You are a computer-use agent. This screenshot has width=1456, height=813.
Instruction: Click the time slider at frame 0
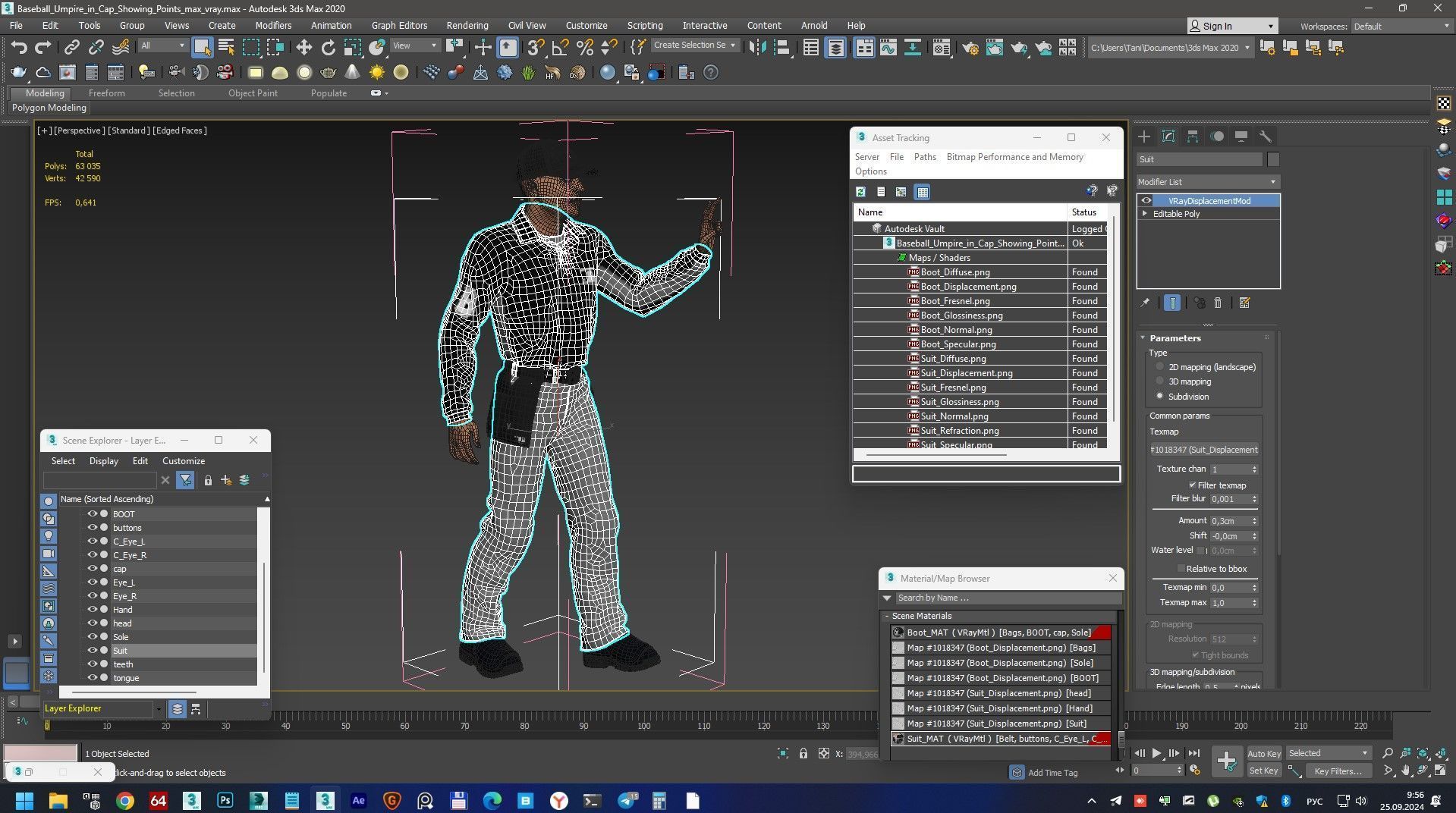pos(47,726)
